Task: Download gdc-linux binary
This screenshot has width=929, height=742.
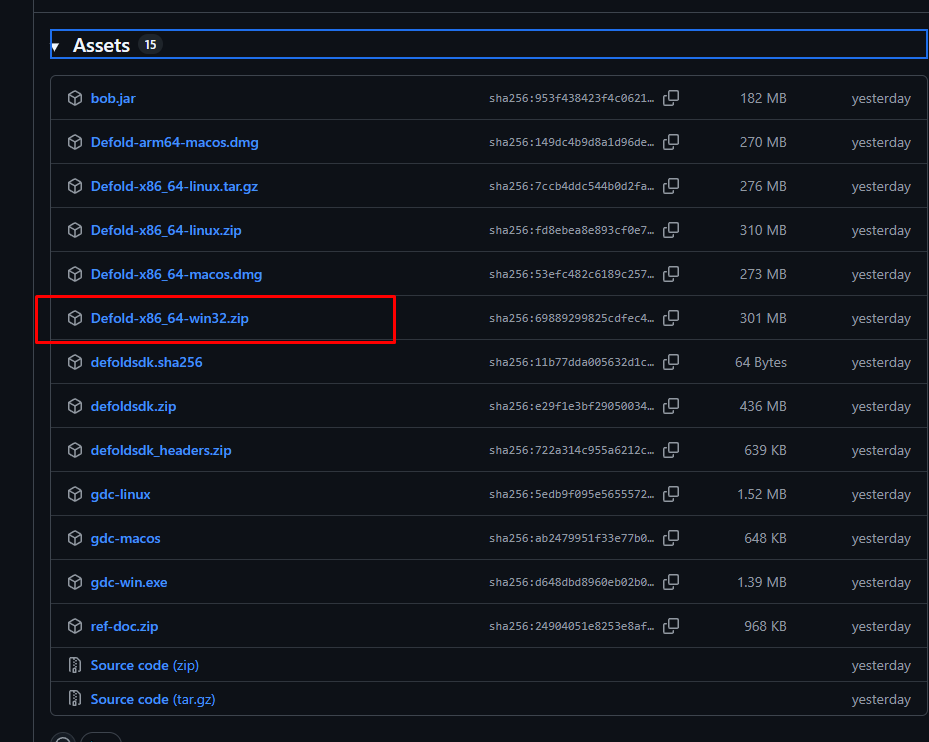Action: pyautogui.click(x=120, y=494)
